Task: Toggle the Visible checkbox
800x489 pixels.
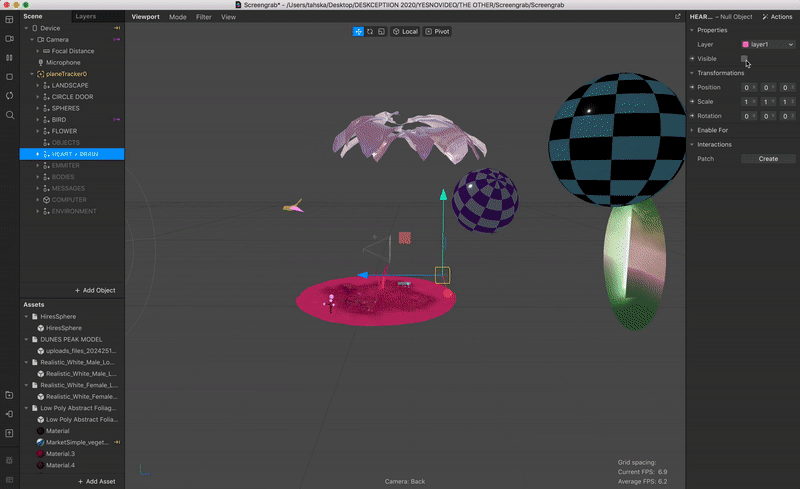Action: (x=744, y=59)
